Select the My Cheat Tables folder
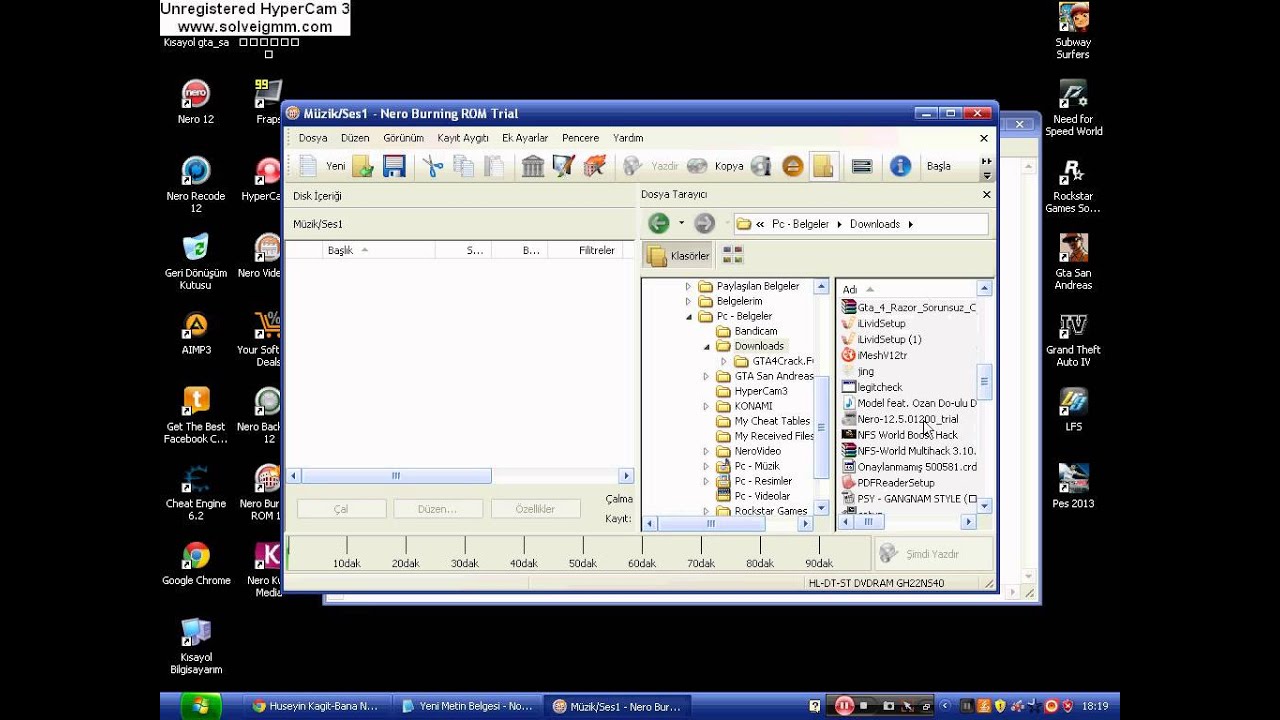 (771, 421)
